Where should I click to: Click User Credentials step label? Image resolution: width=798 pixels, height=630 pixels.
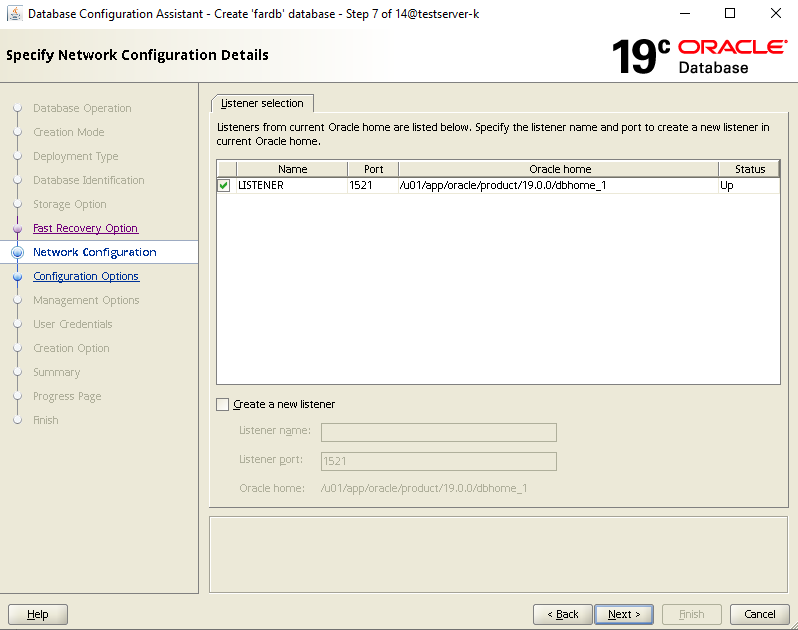coord(73,324)
